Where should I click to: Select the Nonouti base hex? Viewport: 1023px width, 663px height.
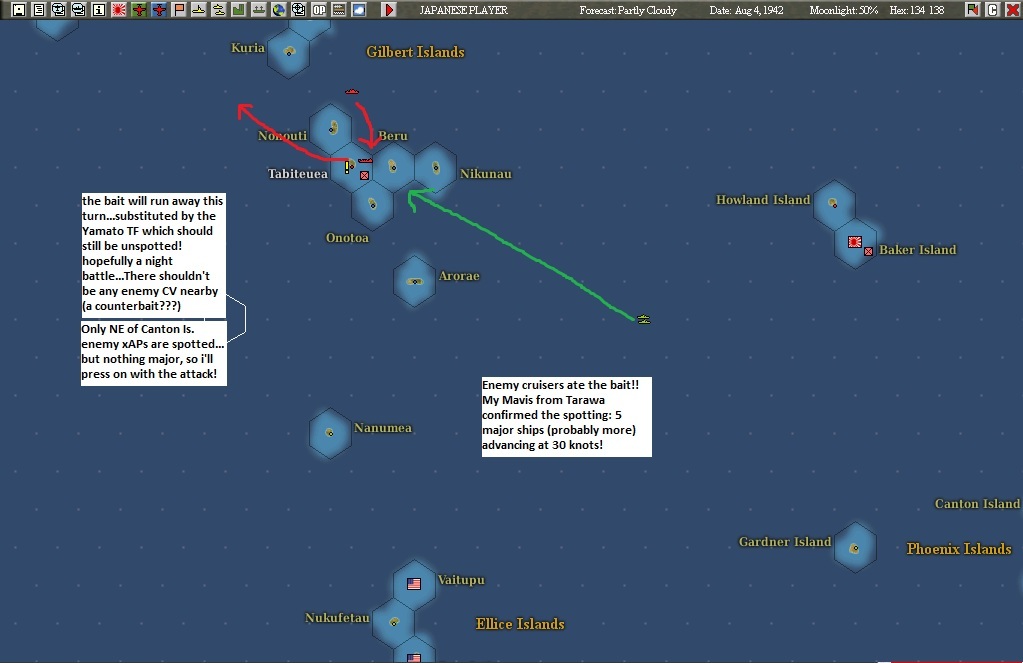331,128
